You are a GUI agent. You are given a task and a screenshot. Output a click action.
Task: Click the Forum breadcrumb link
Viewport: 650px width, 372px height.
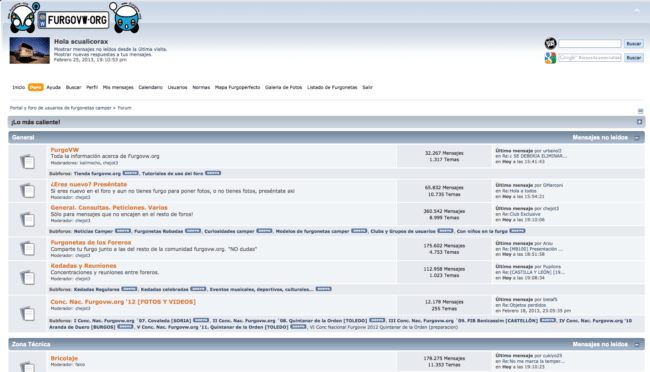pyautogui.click(x=124, y=108)
